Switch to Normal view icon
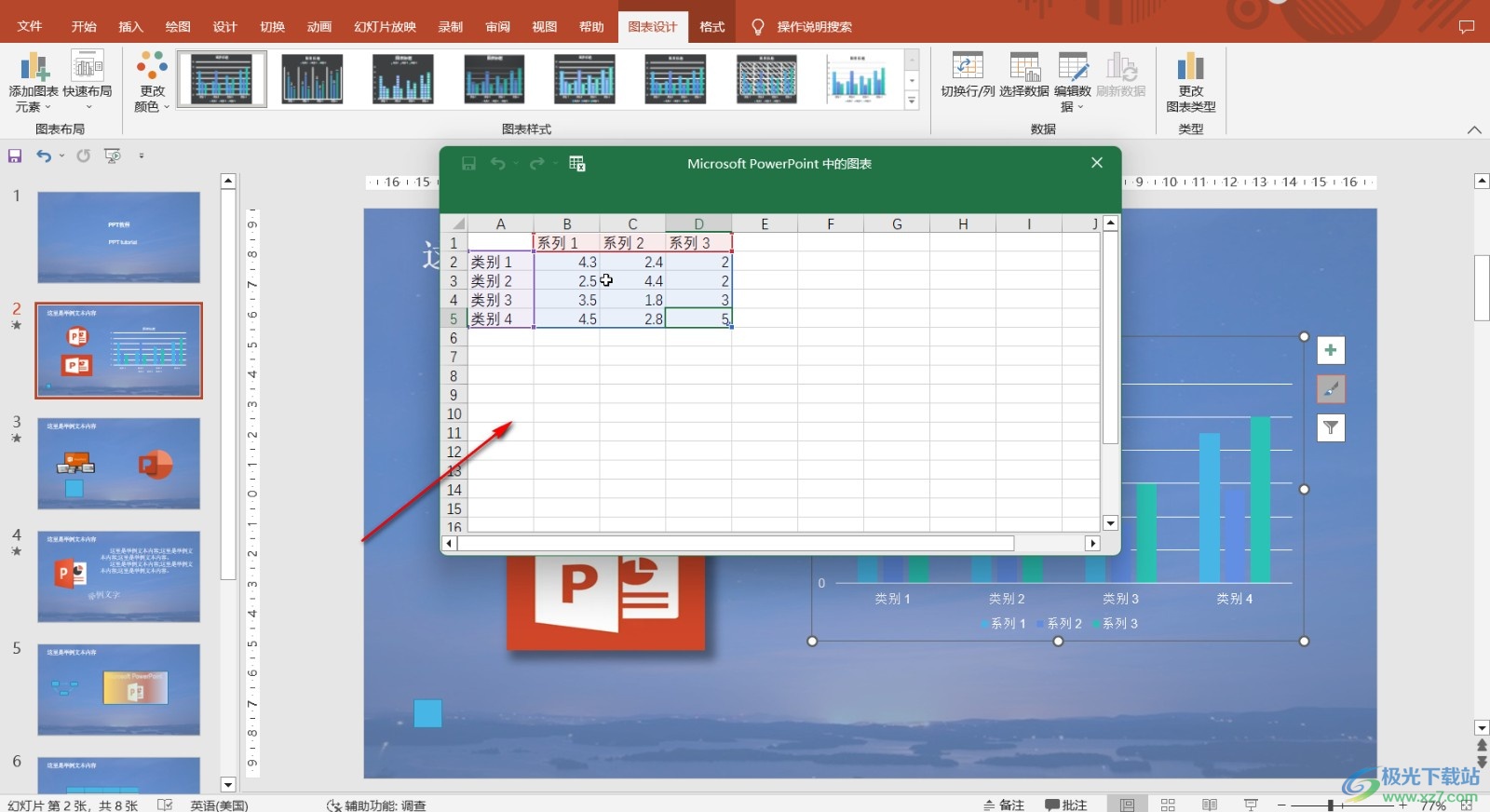This screenshot has height=812, width=1490. point(1128,805)
